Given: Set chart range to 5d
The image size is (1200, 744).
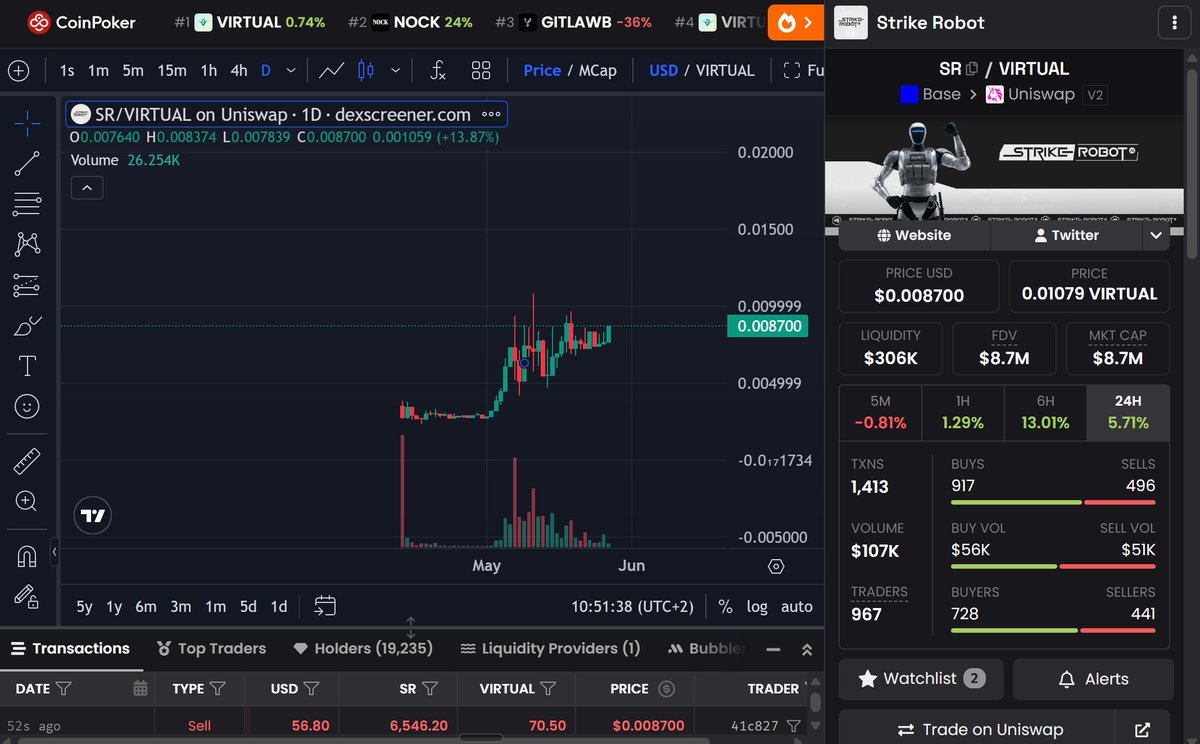Looking at the screenshot, I should 248,607.
